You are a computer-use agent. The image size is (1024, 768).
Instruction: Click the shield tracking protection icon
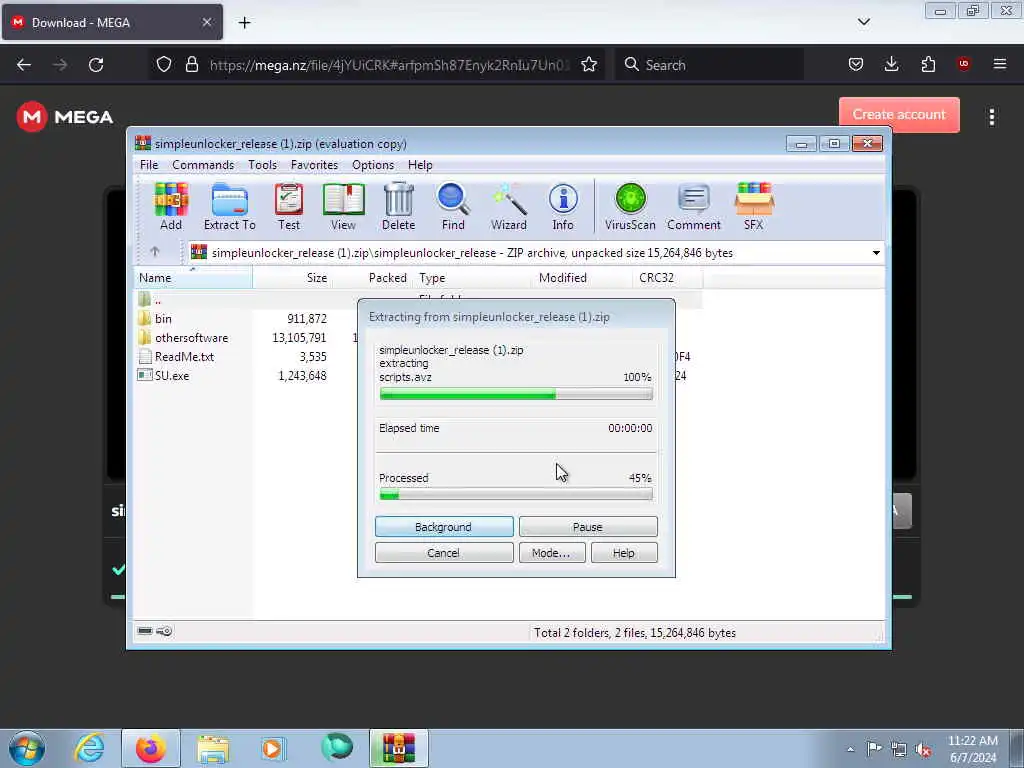click(x=164, y=65)
